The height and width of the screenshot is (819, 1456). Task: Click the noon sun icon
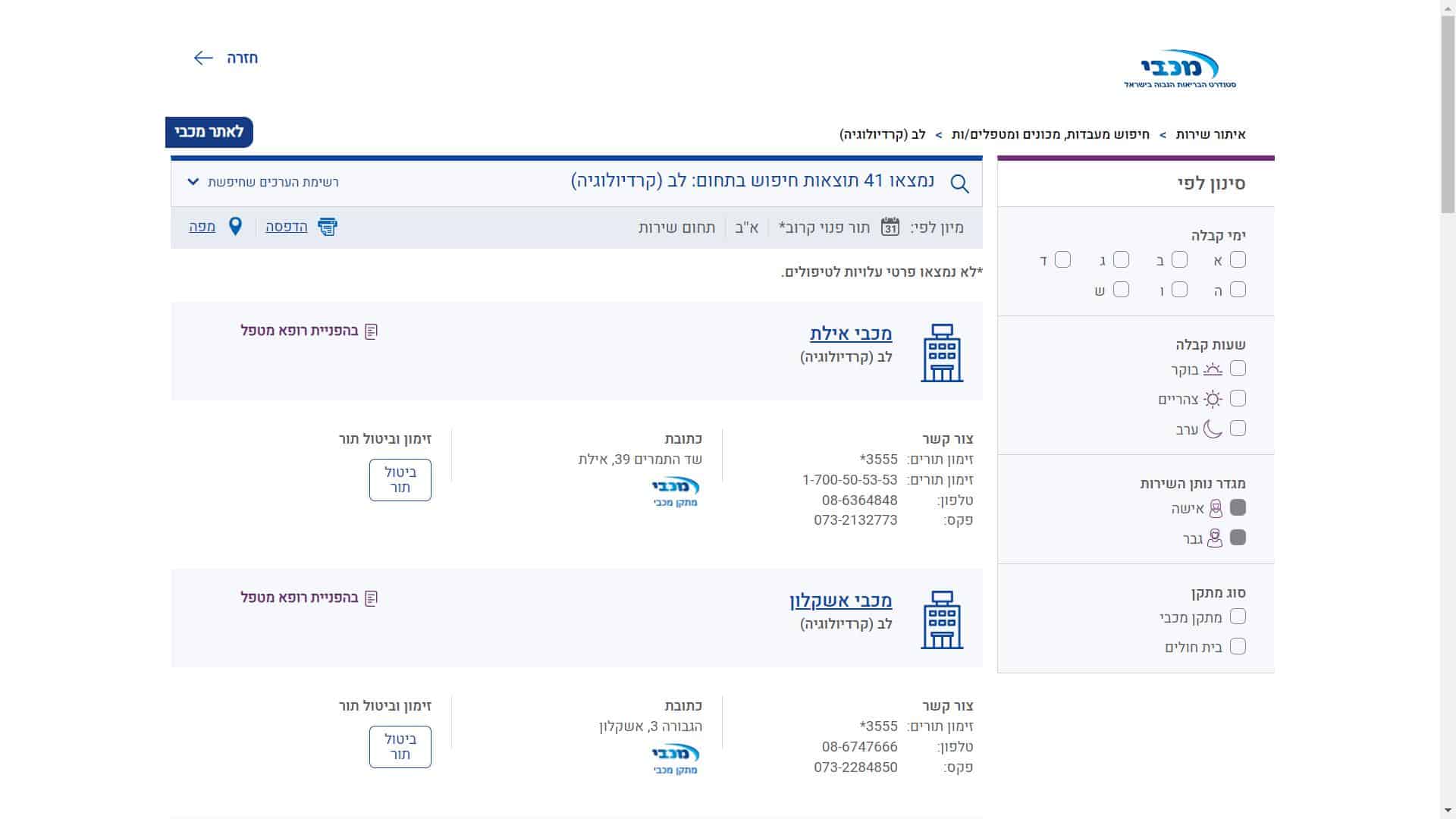(1213, 399)
